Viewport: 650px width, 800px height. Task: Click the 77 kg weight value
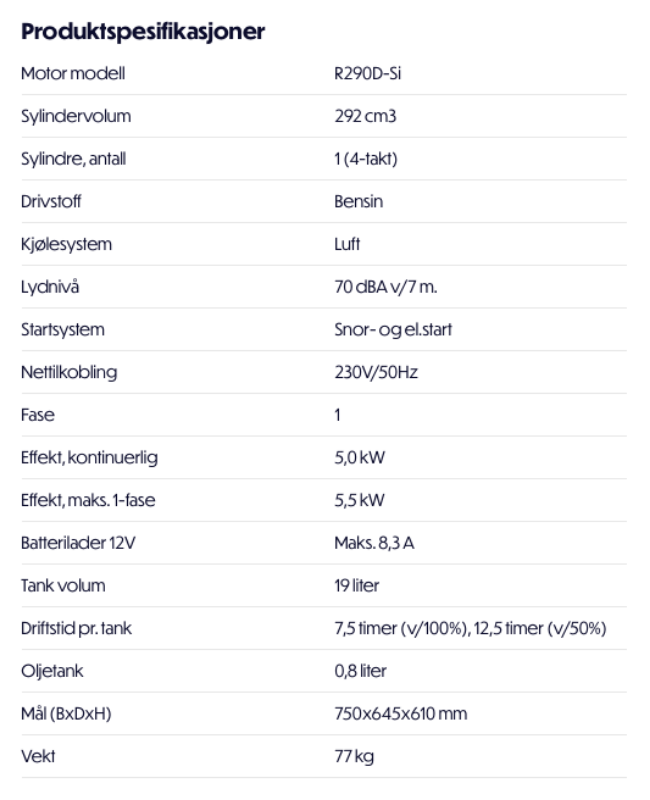pyautogui.click(x=353, y=755)
